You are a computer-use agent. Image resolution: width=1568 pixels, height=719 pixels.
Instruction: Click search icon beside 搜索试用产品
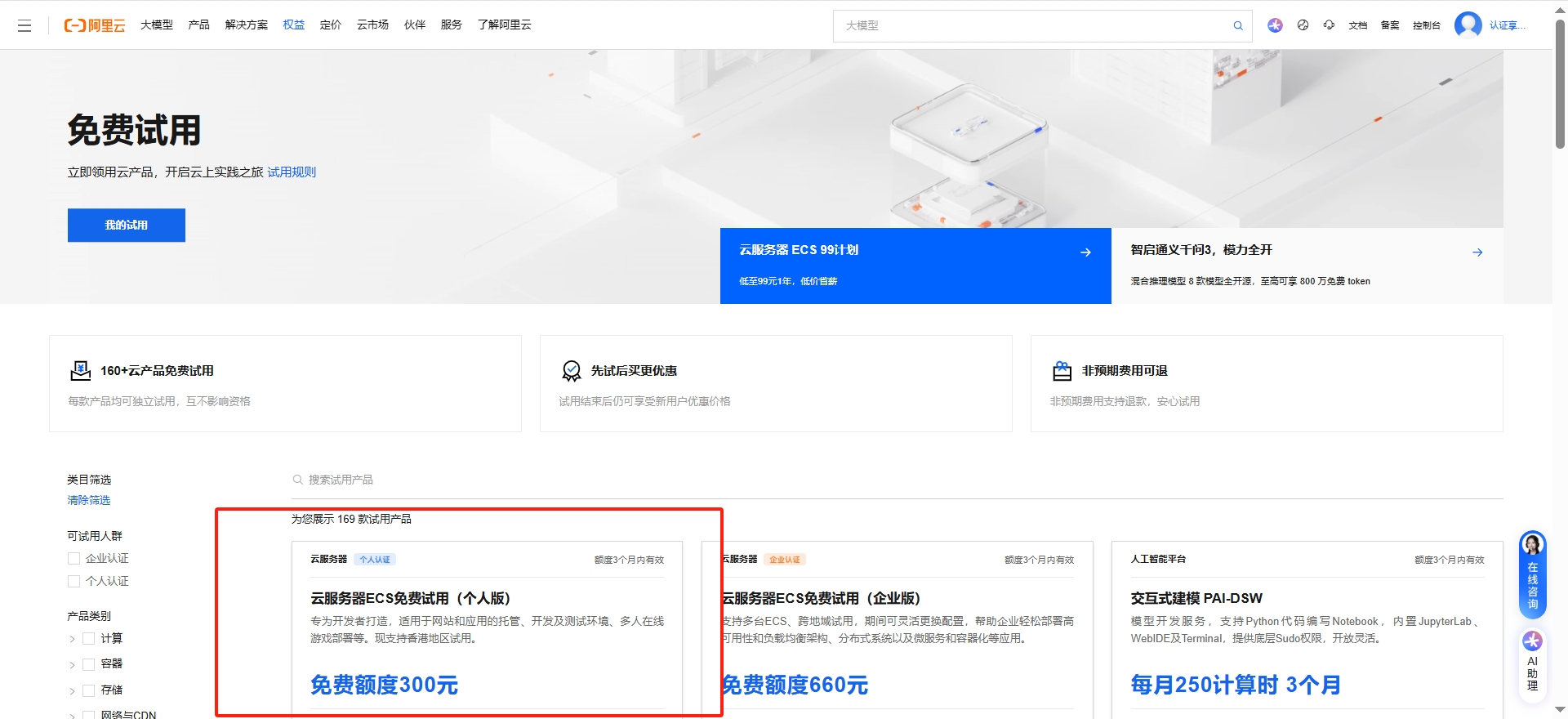pyautogui.click(x=297, y=480)
